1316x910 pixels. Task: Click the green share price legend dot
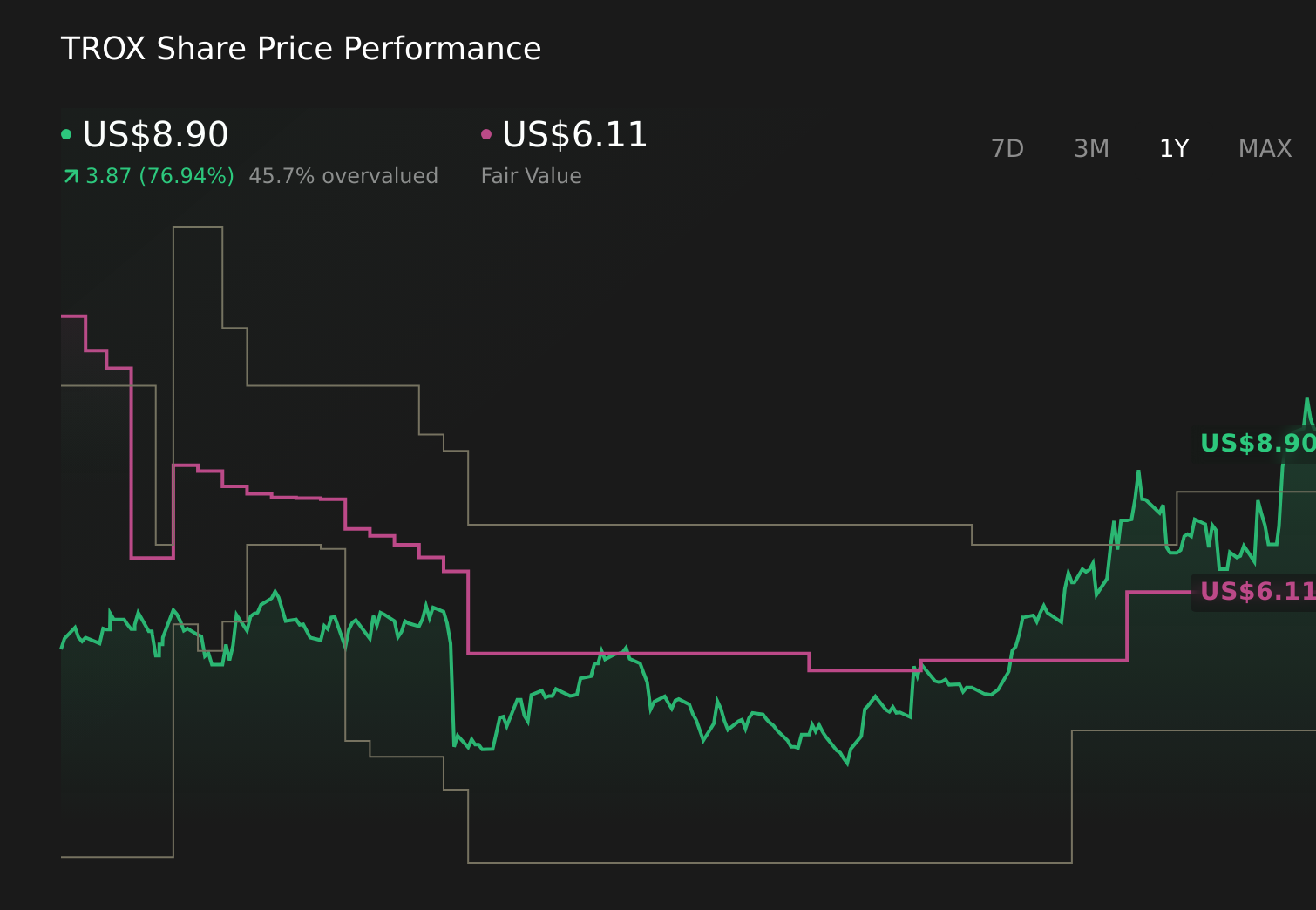[x=67, y=133]
